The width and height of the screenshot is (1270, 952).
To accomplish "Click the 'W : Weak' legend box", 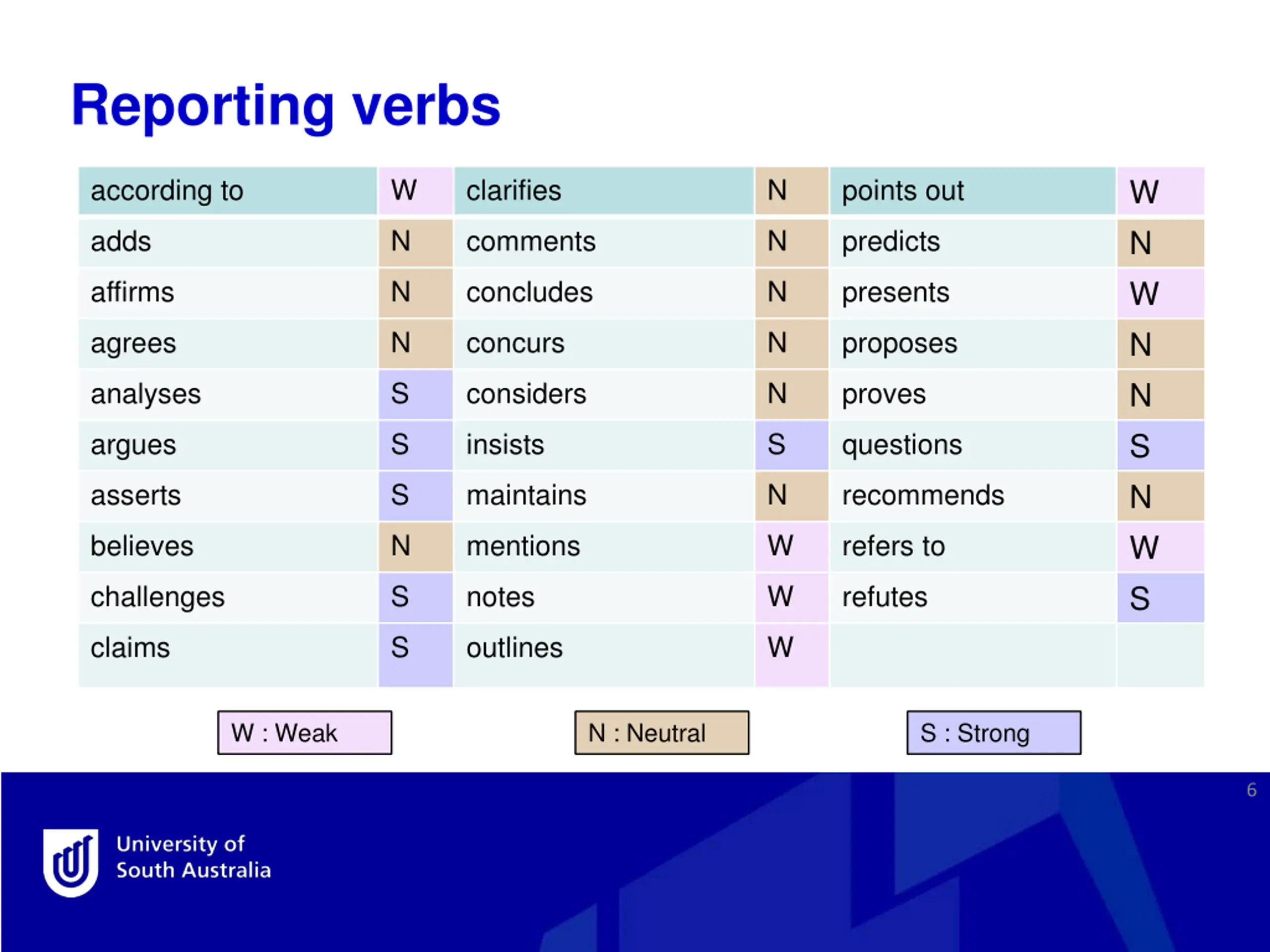I will point(304,733).
